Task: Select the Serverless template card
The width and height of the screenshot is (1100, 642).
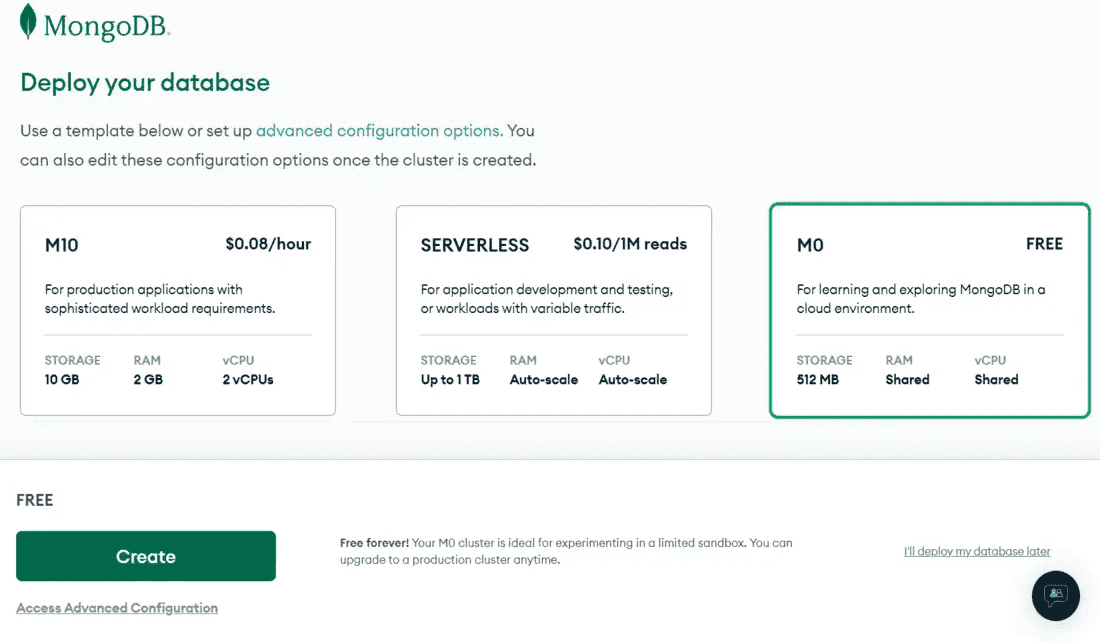Action: (554, 310)
